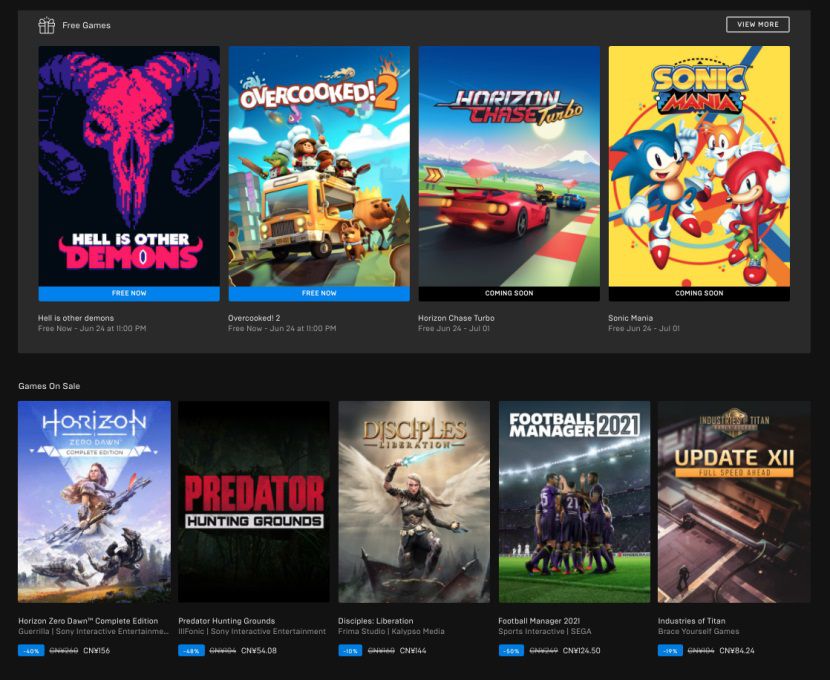The image size is (830, 680).
Task: Click COMING SOON bar under Sonic Mania cover
Action: pos(699,294)
